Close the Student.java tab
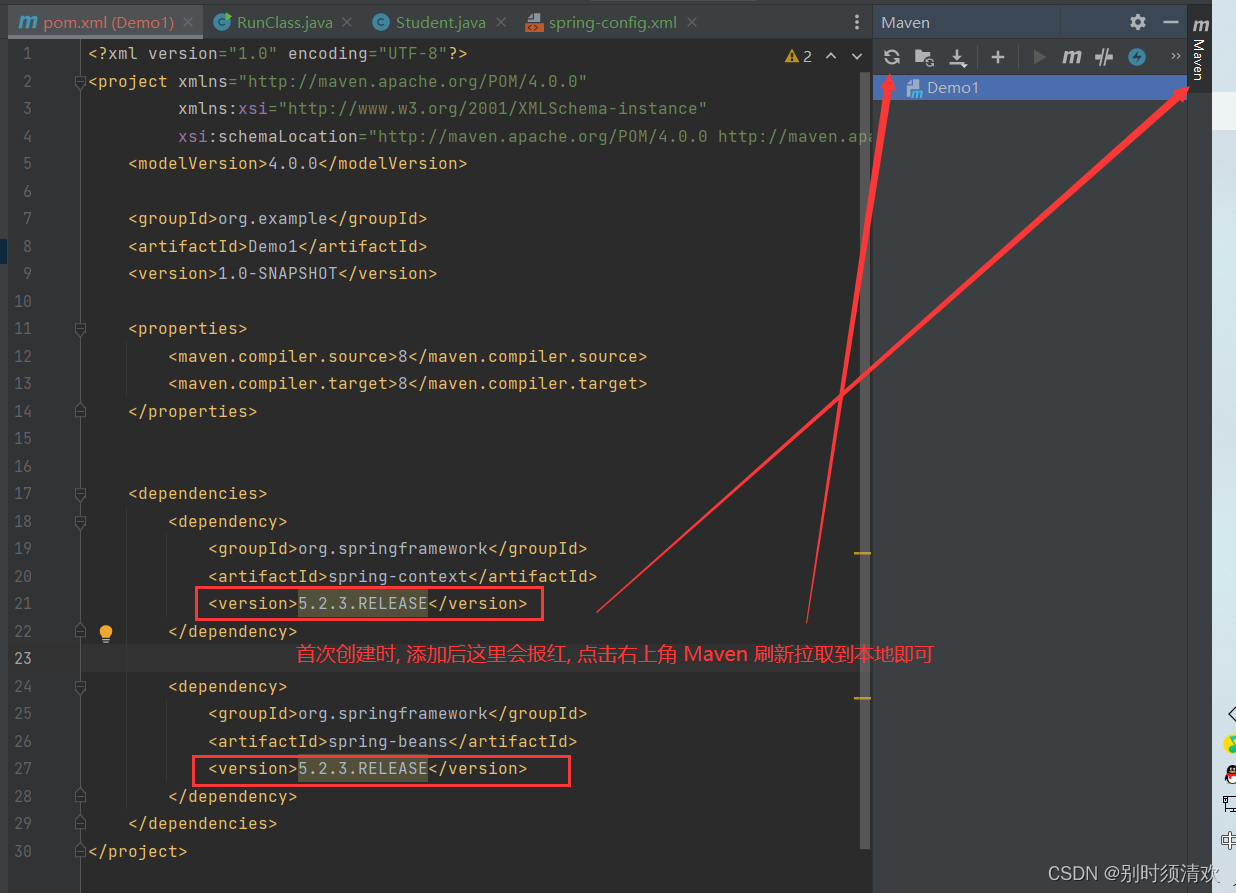Screen dimensions: 1236x893 pyautogui.click(x=500, y=22)
